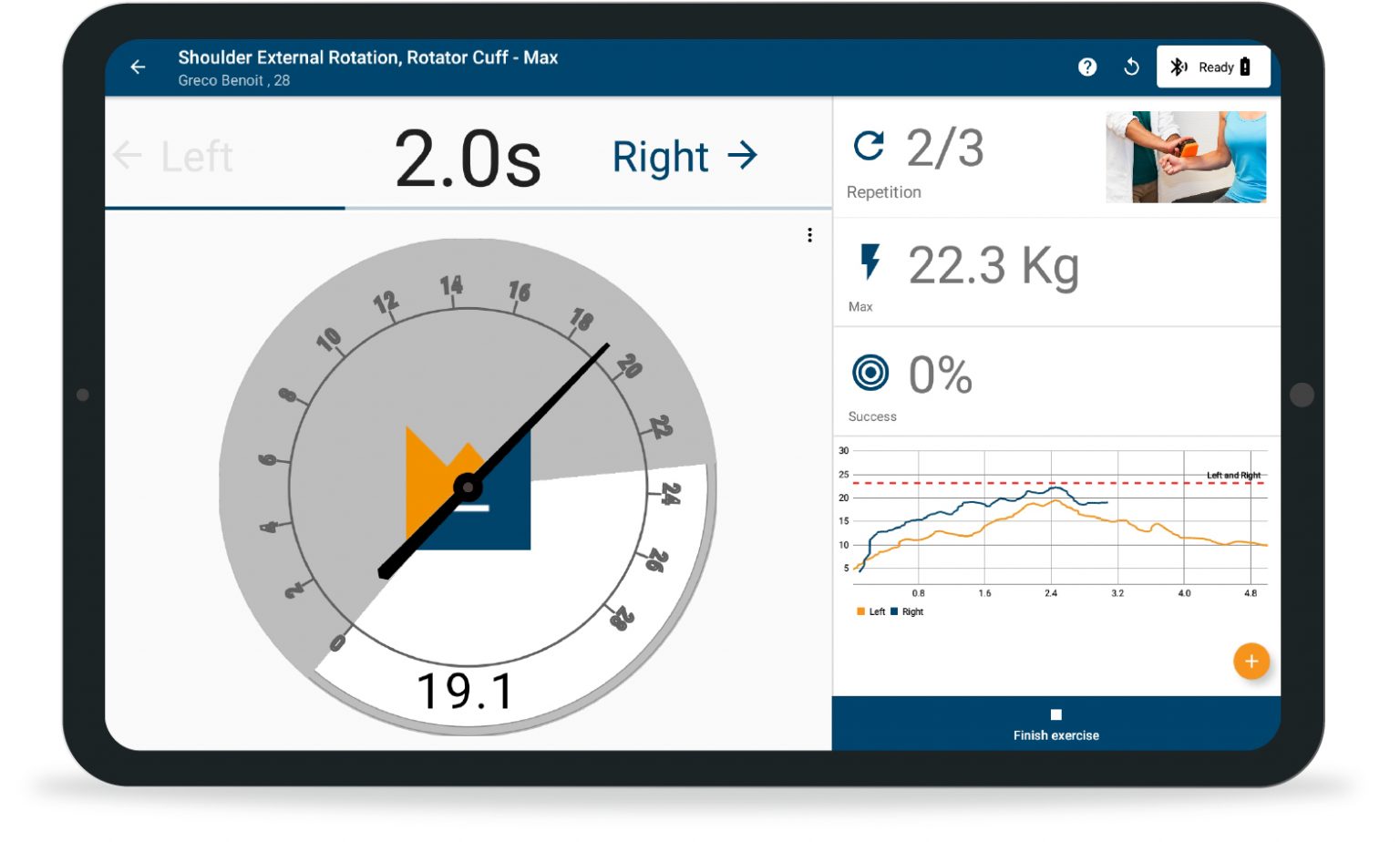Open the help question mark icon
Screen dimensions: 1400x842
[1086, 67]
